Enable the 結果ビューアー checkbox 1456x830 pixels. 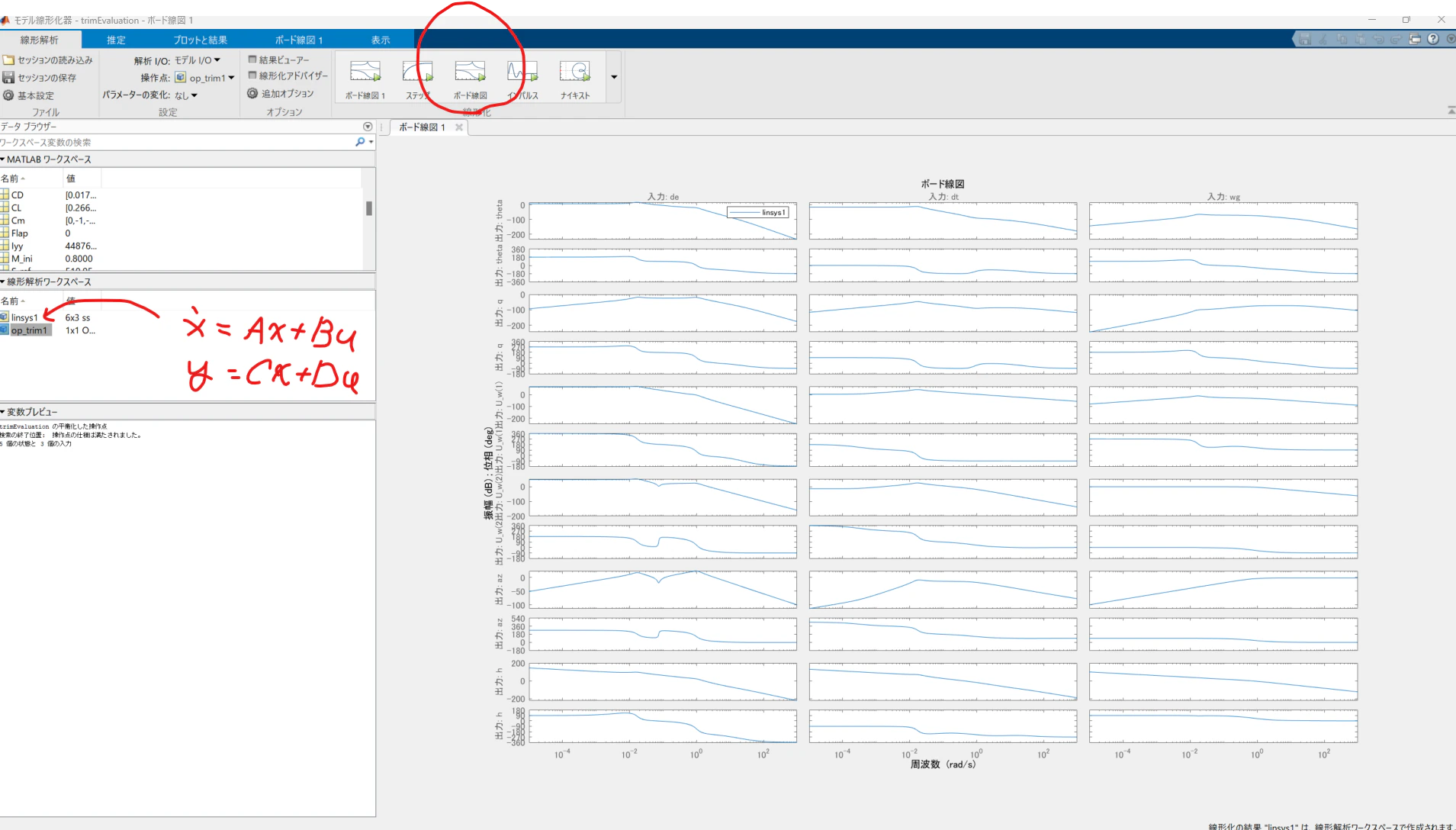click(252, 59)
